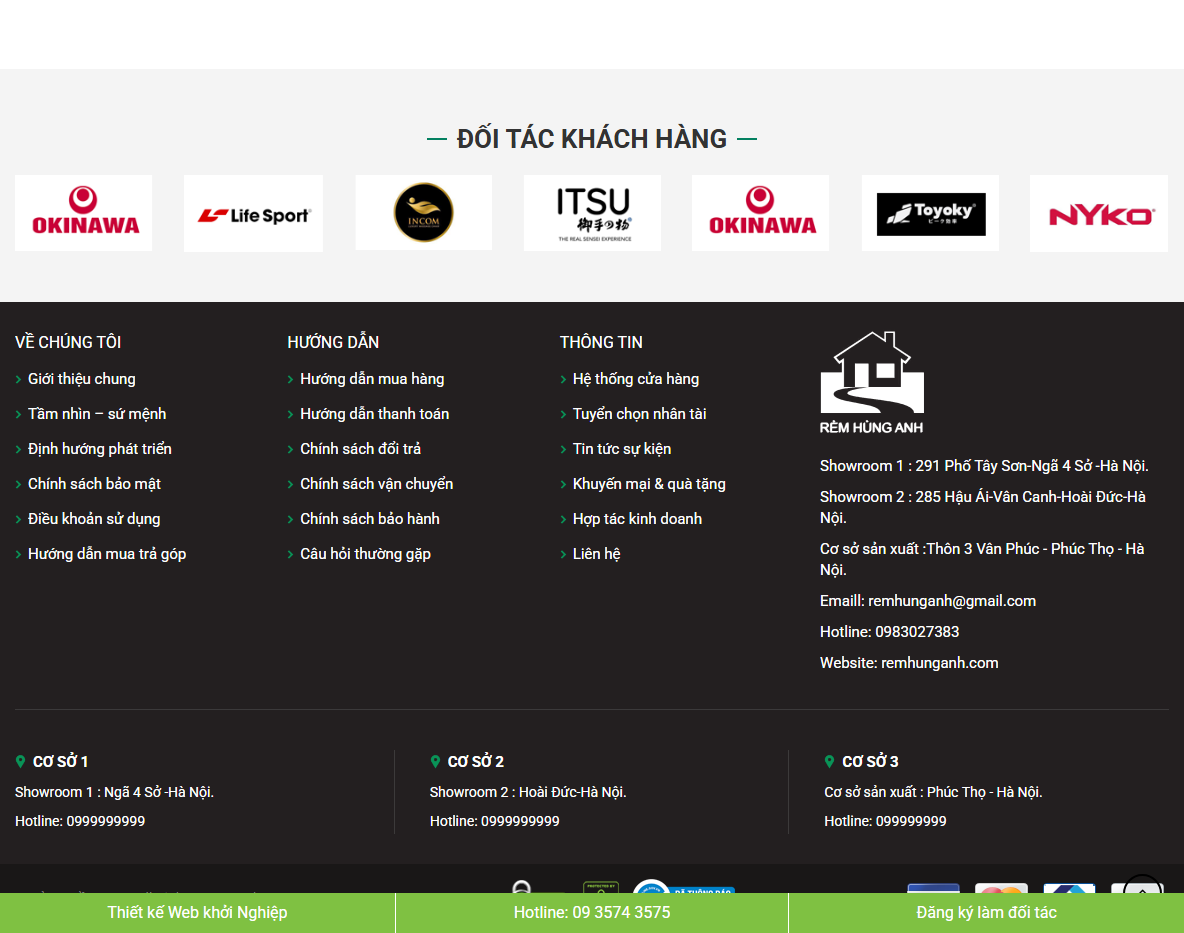This screenshot has width=1184, height=933.
Task: Select the Rèm Hùng Anh house logo
Action: (x=871, y=380)
